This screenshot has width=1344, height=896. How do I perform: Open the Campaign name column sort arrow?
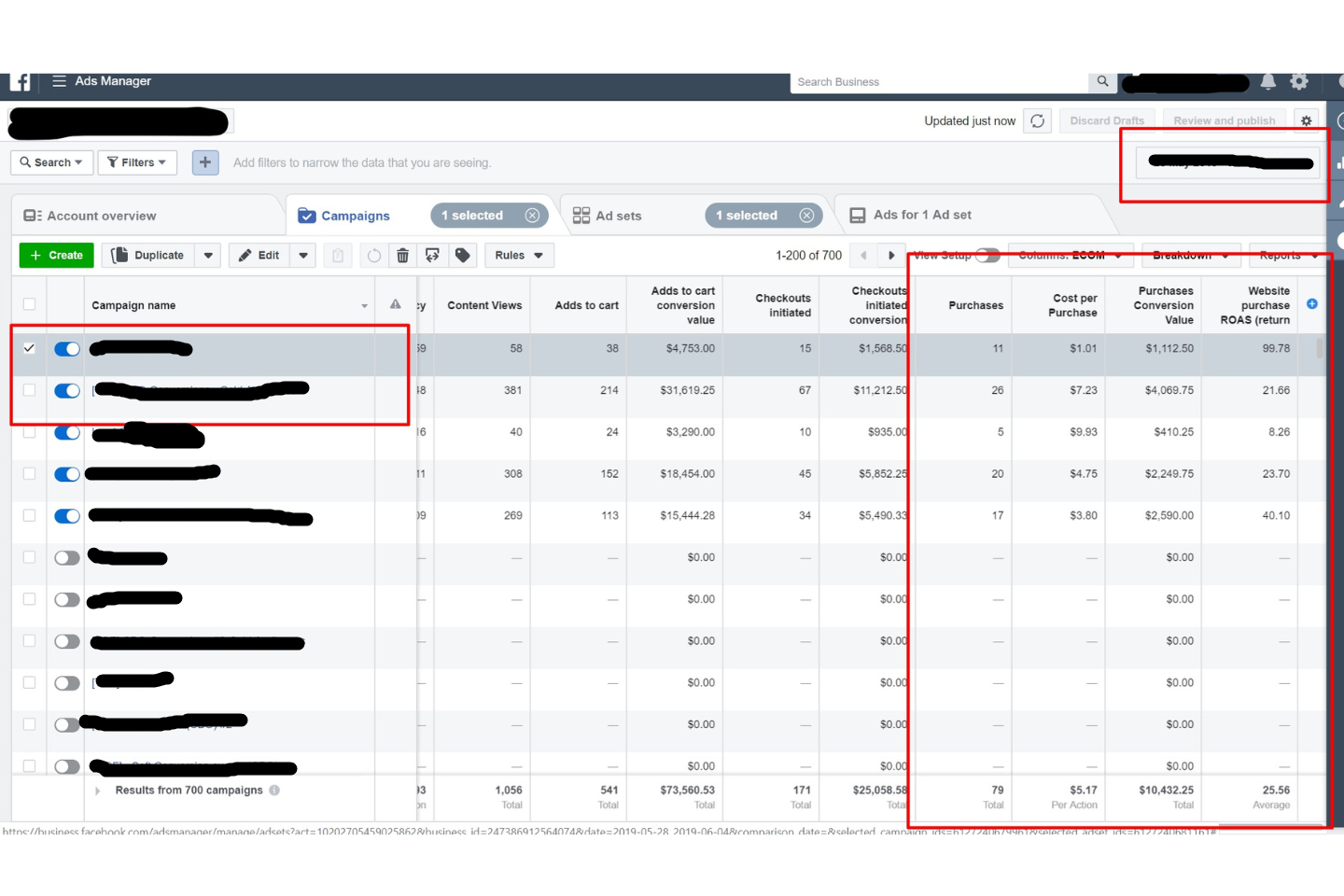click(x=364, y=306)
